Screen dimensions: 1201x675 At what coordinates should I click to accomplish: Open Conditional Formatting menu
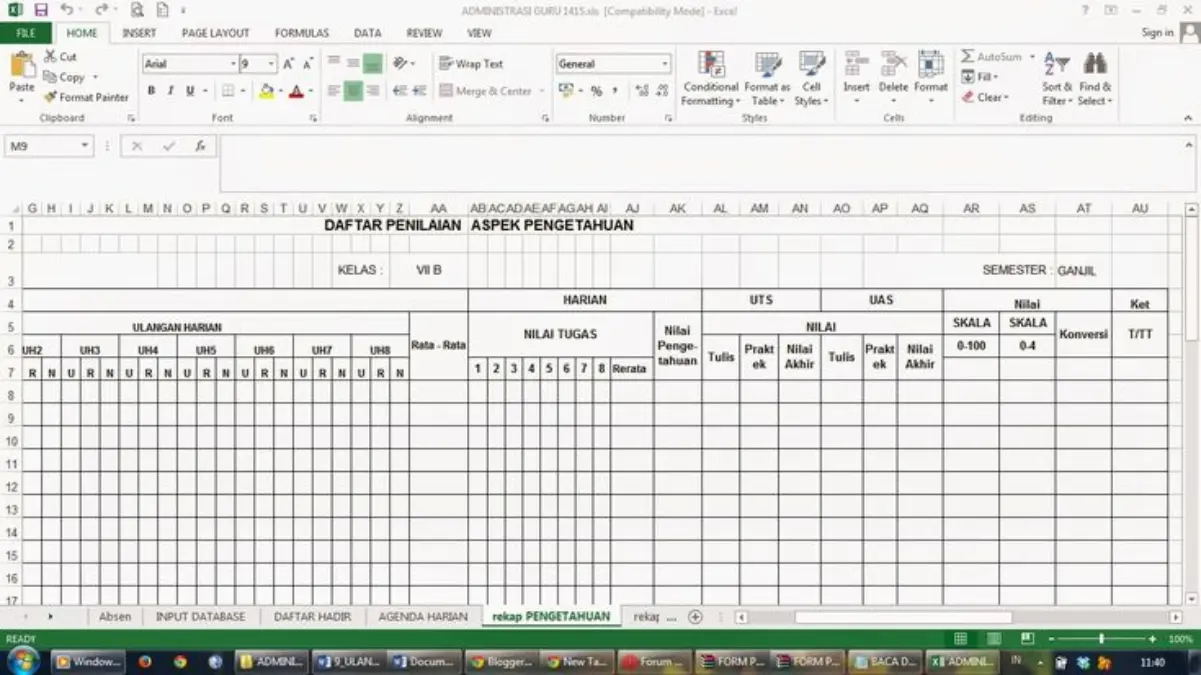point(711,78)
